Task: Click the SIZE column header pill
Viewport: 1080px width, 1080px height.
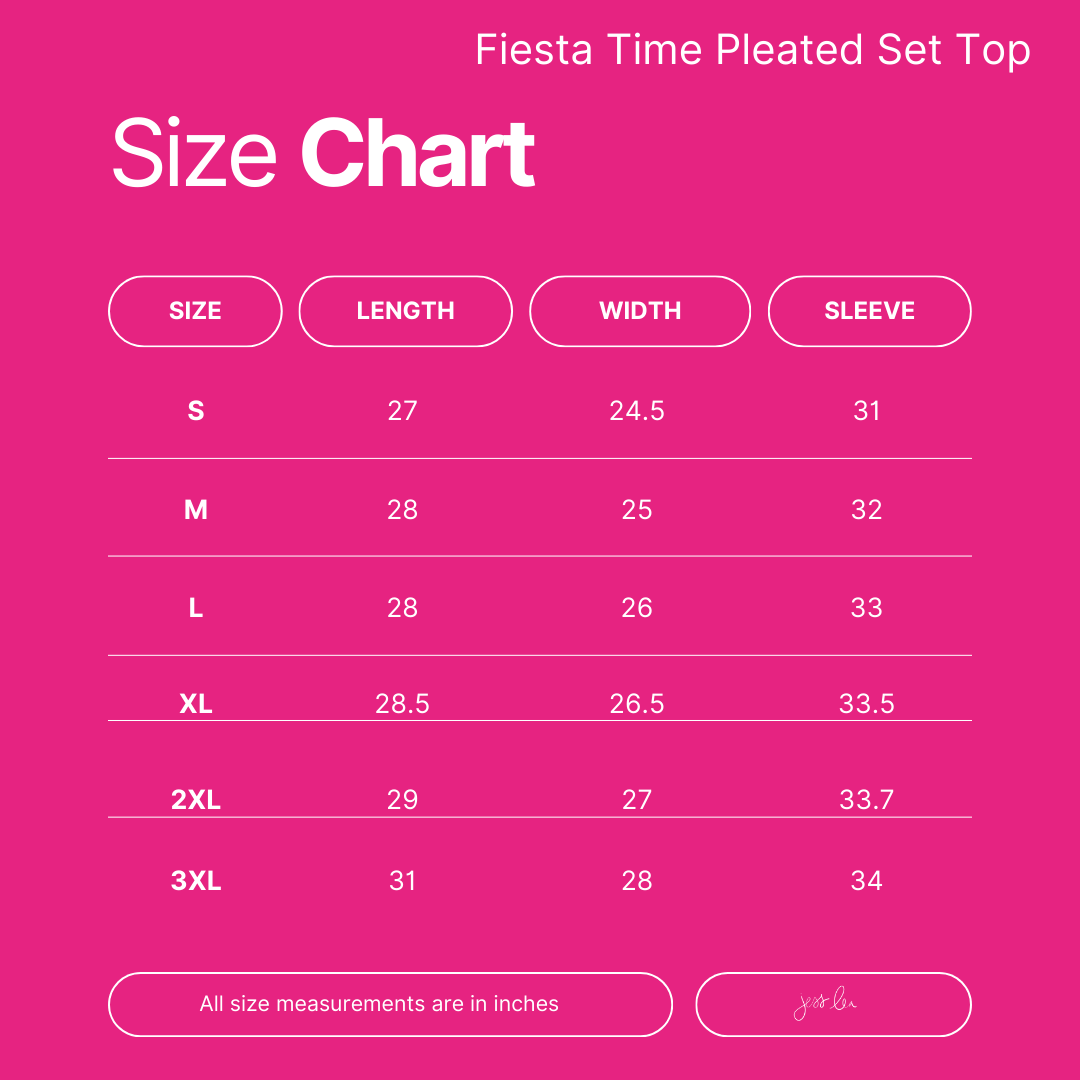Action: [195, 311]
